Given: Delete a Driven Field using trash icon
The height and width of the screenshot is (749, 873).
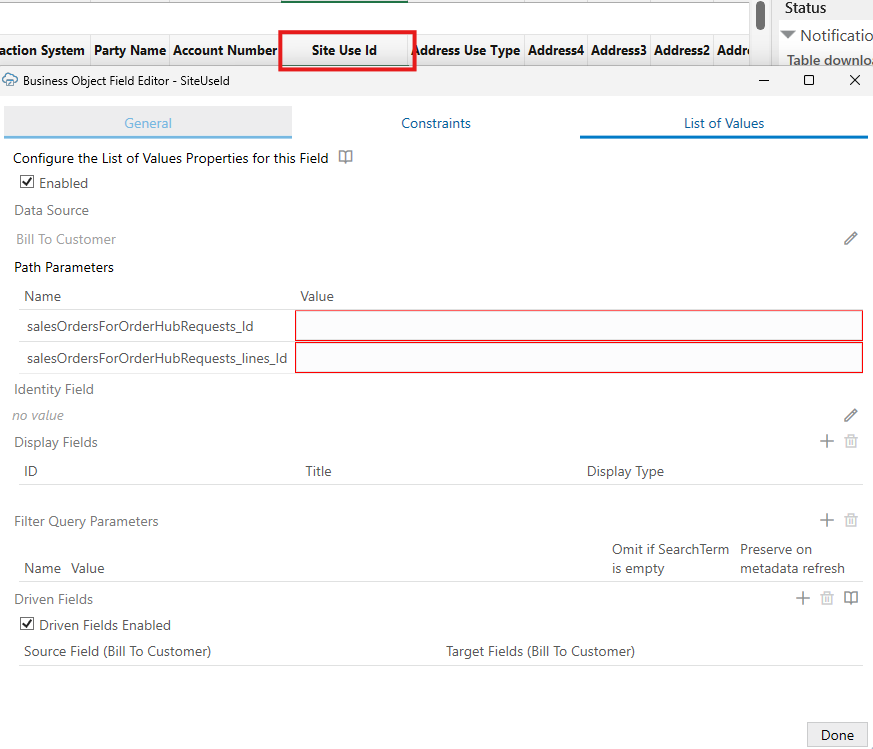Looking at the screenshot, I should [827, 597].
